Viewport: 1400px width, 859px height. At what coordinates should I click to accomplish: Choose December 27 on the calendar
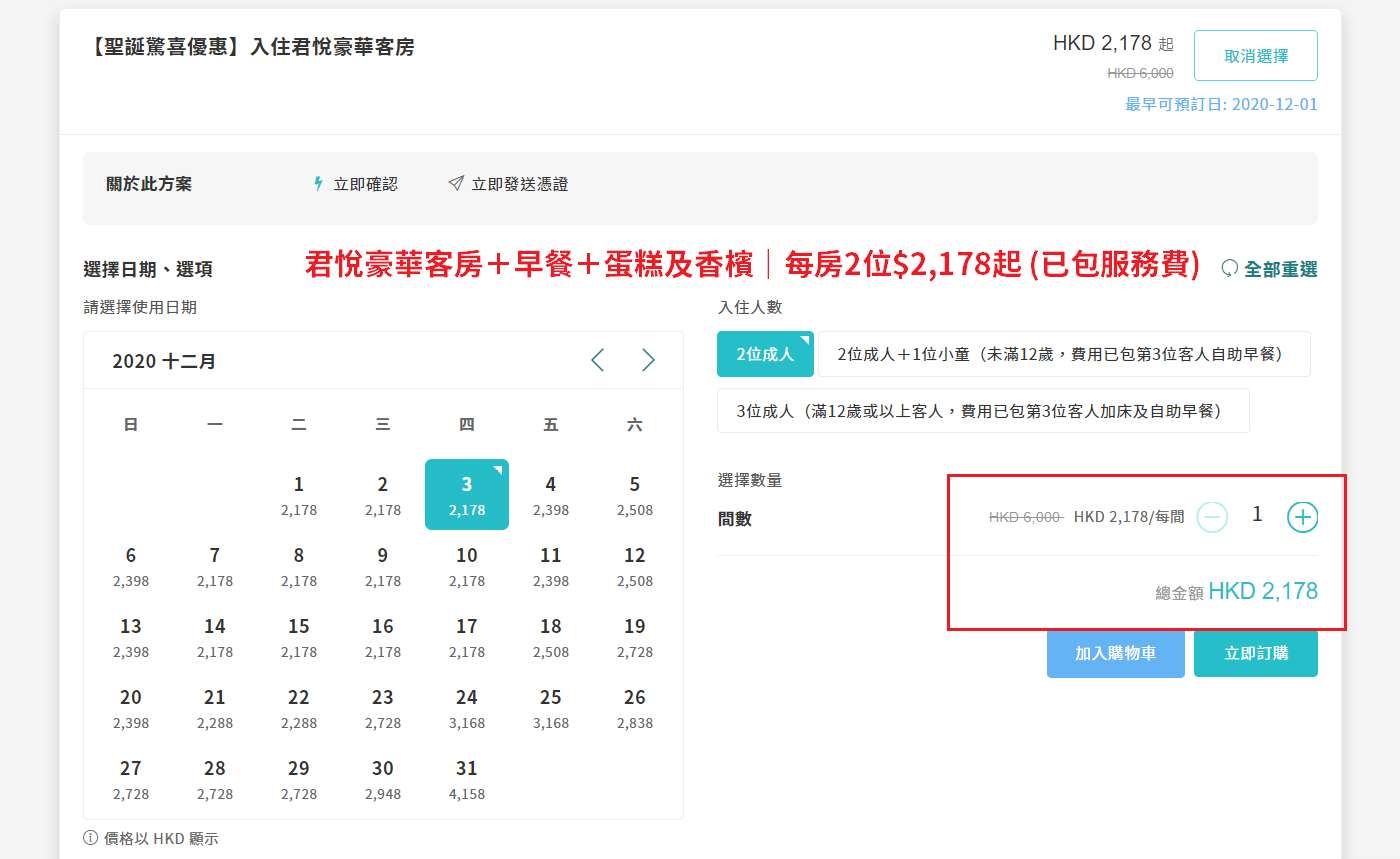[x=131, y=779]
